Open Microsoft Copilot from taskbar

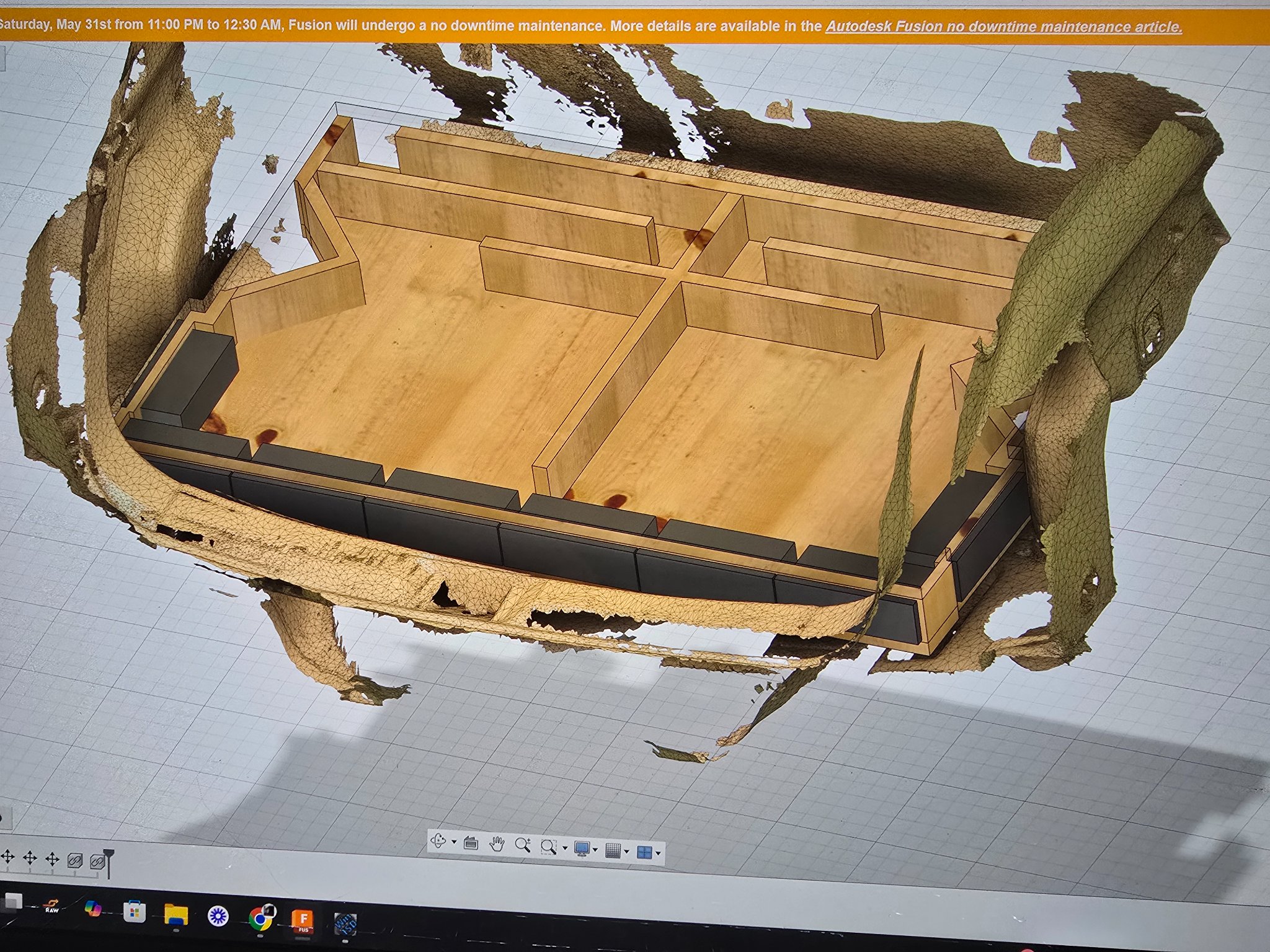pos(93,909)
